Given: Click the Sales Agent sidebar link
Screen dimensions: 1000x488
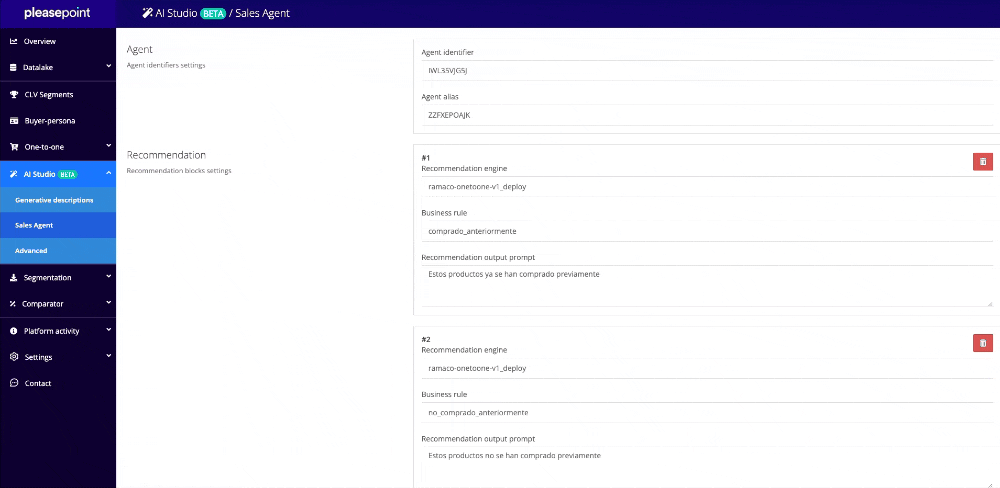Looking at the screenshot, I should [x=34, y=225].
